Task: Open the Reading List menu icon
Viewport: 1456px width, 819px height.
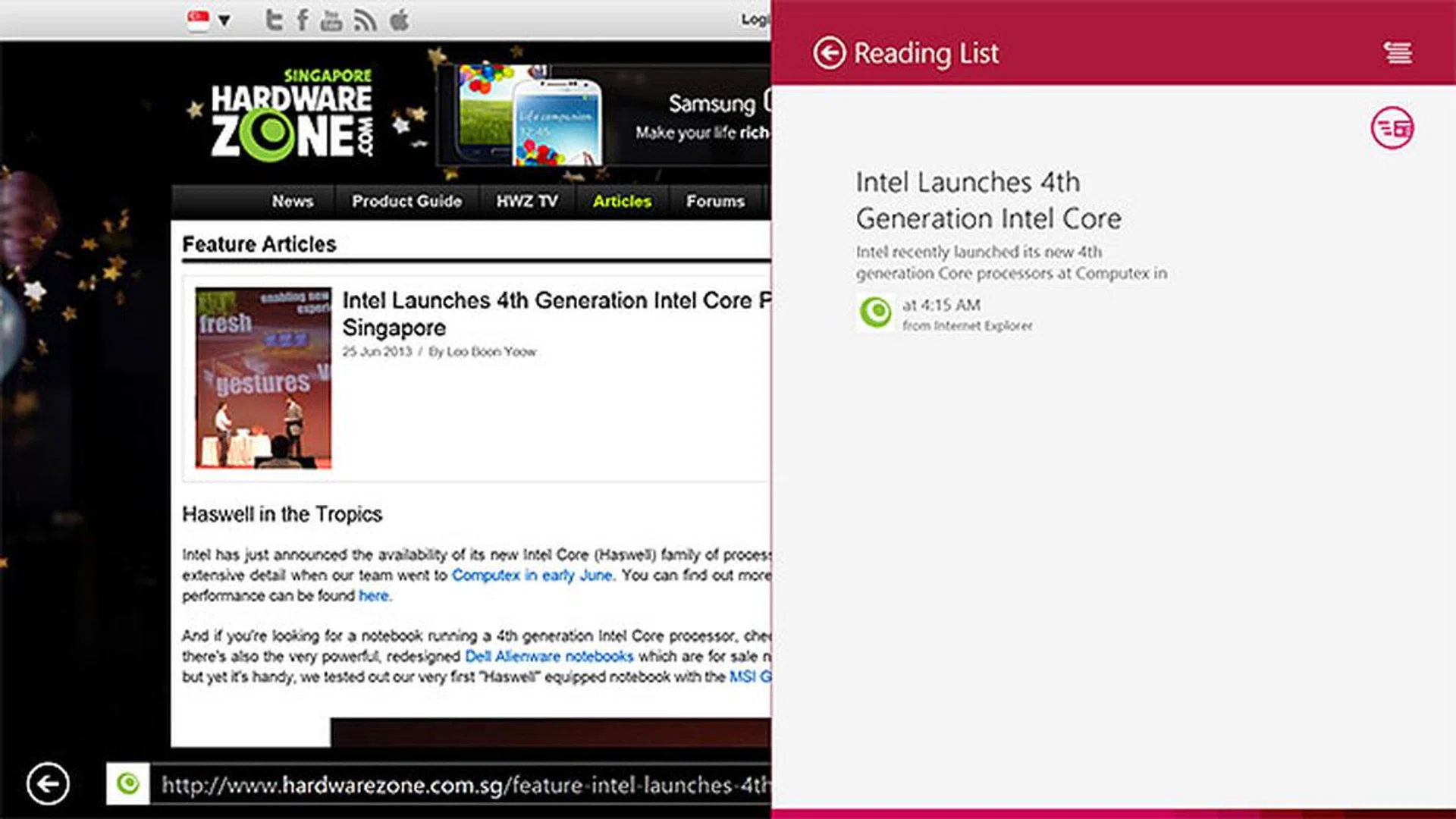Action: tap(1397, 53)
